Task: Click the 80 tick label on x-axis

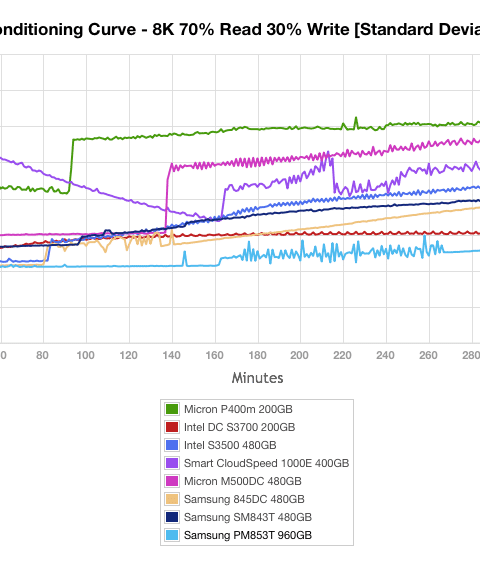Action: (43, 355)
